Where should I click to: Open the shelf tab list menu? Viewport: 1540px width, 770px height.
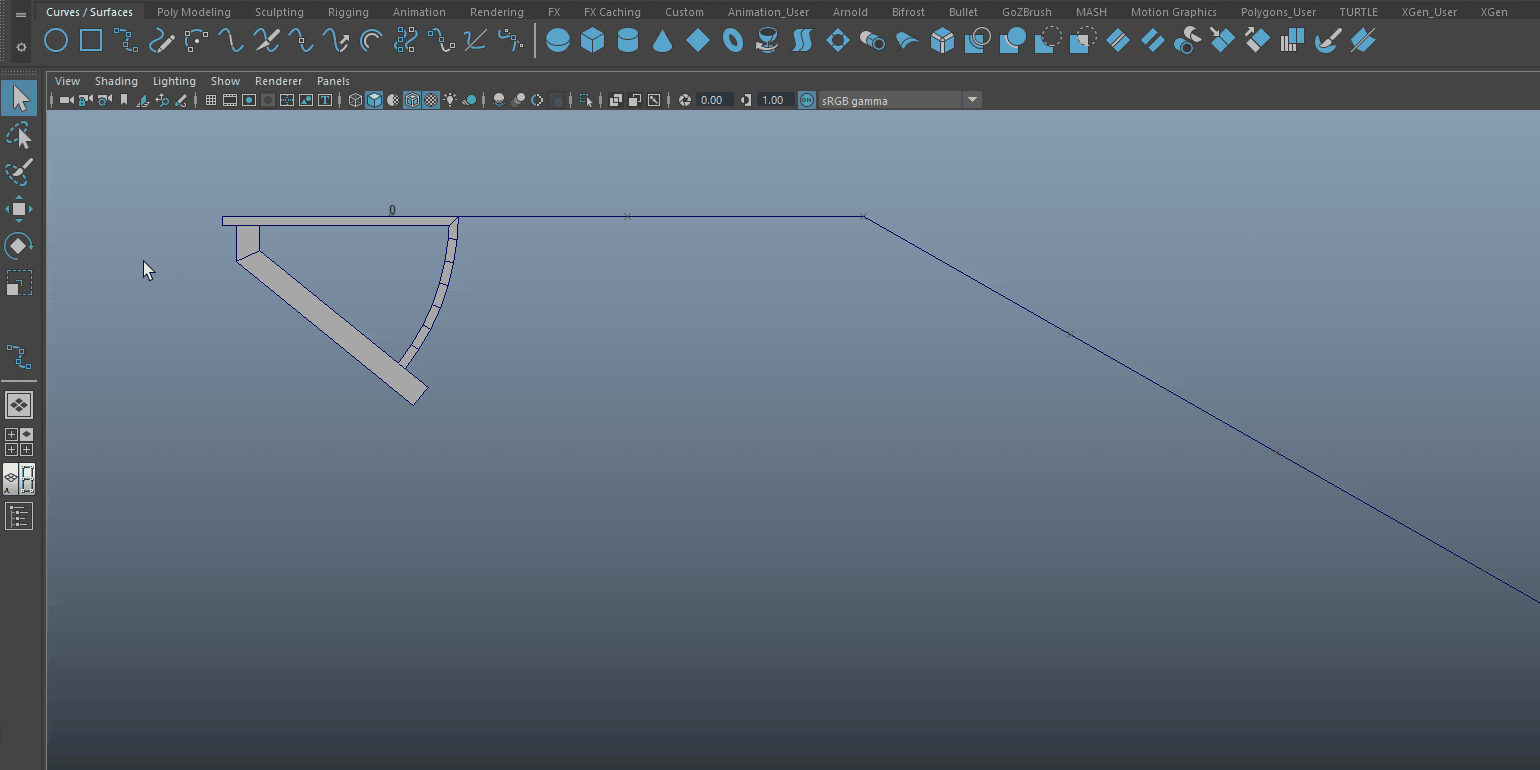[21, 15]
